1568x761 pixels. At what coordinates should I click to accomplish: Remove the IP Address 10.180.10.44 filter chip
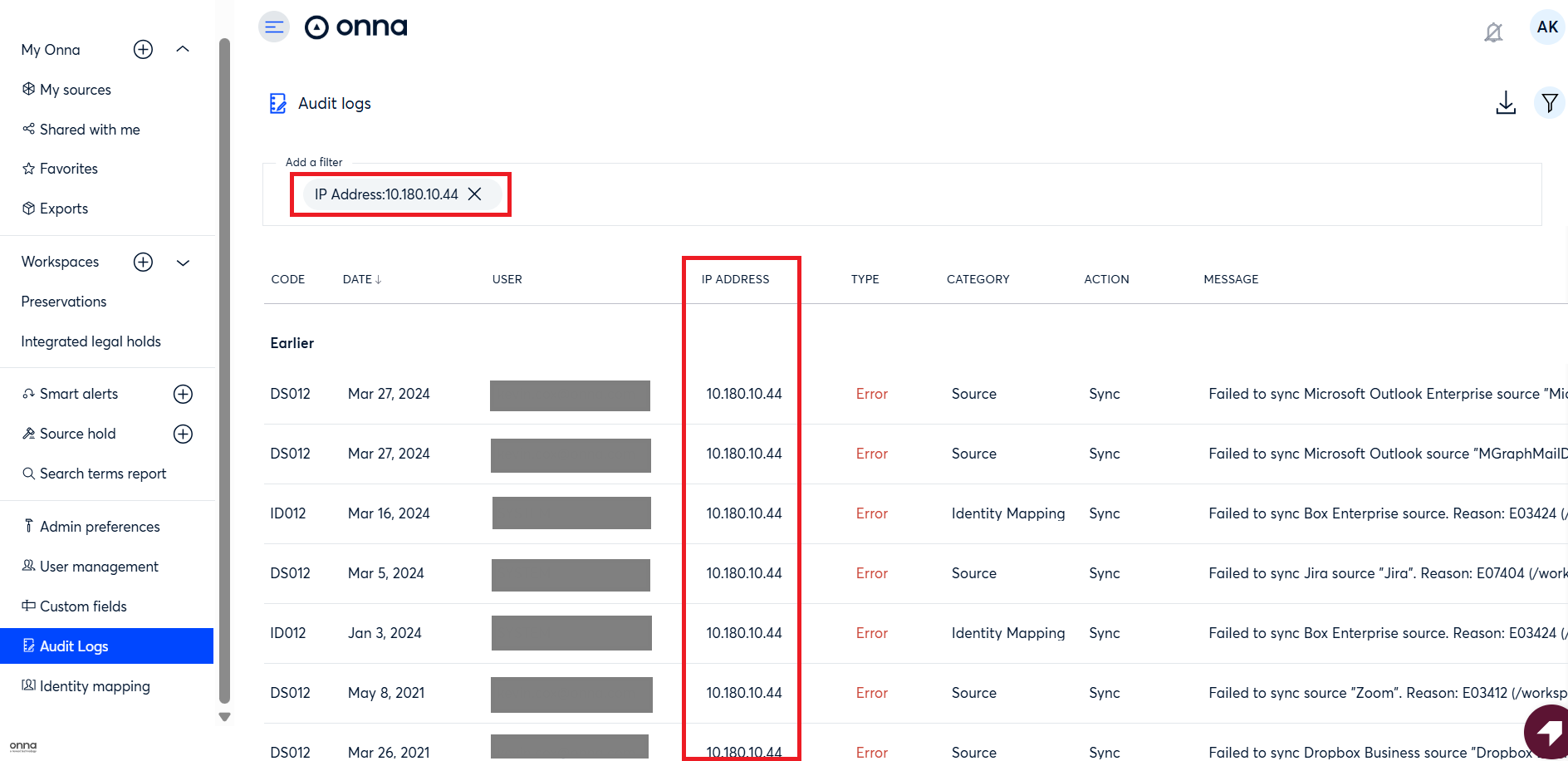(475, 194)
